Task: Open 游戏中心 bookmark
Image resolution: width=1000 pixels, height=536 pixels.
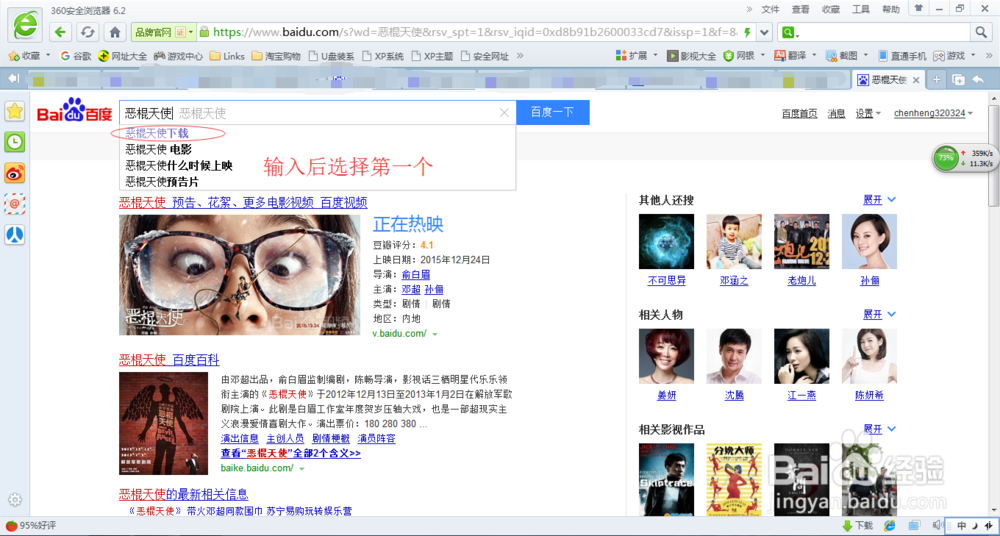Action: [x=177, y=56]
